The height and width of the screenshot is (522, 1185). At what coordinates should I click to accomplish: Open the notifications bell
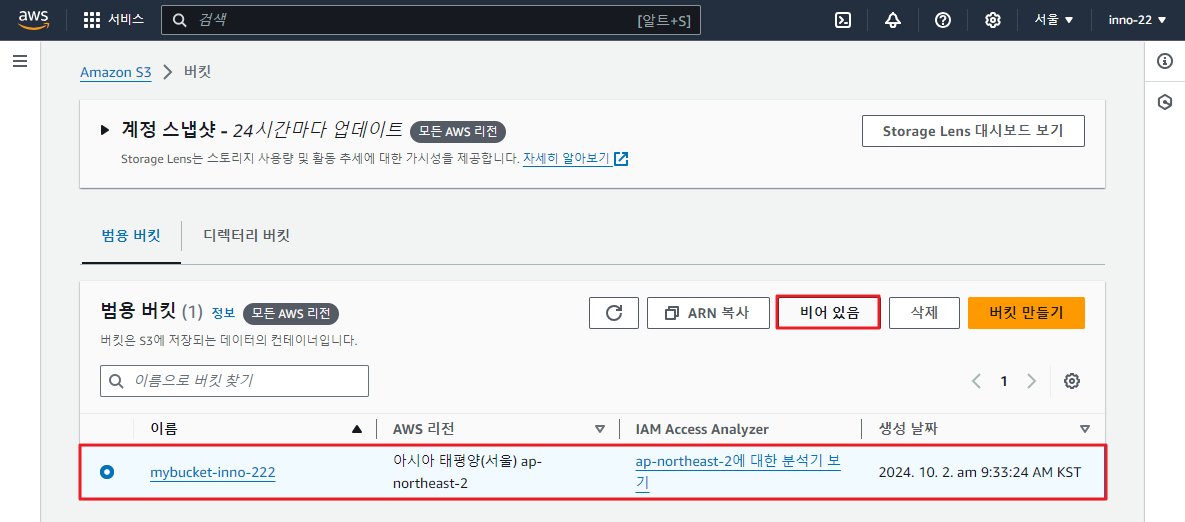tap(893, 20)
